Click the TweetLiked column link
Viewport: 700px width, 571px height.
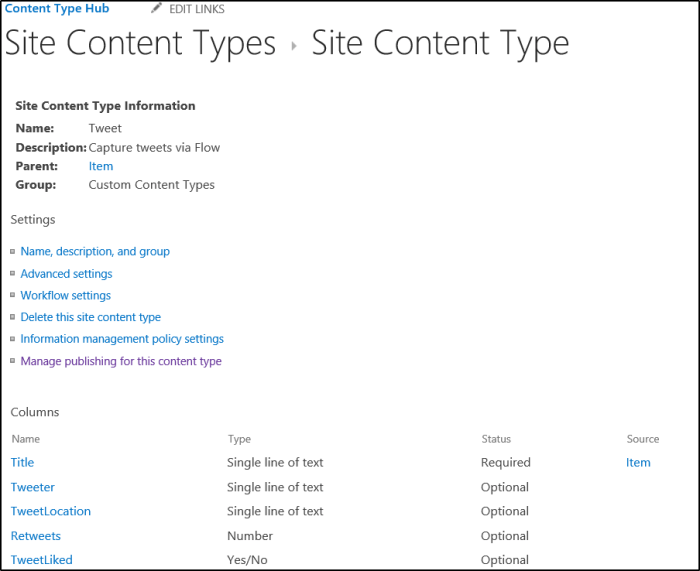coord(42,560)
